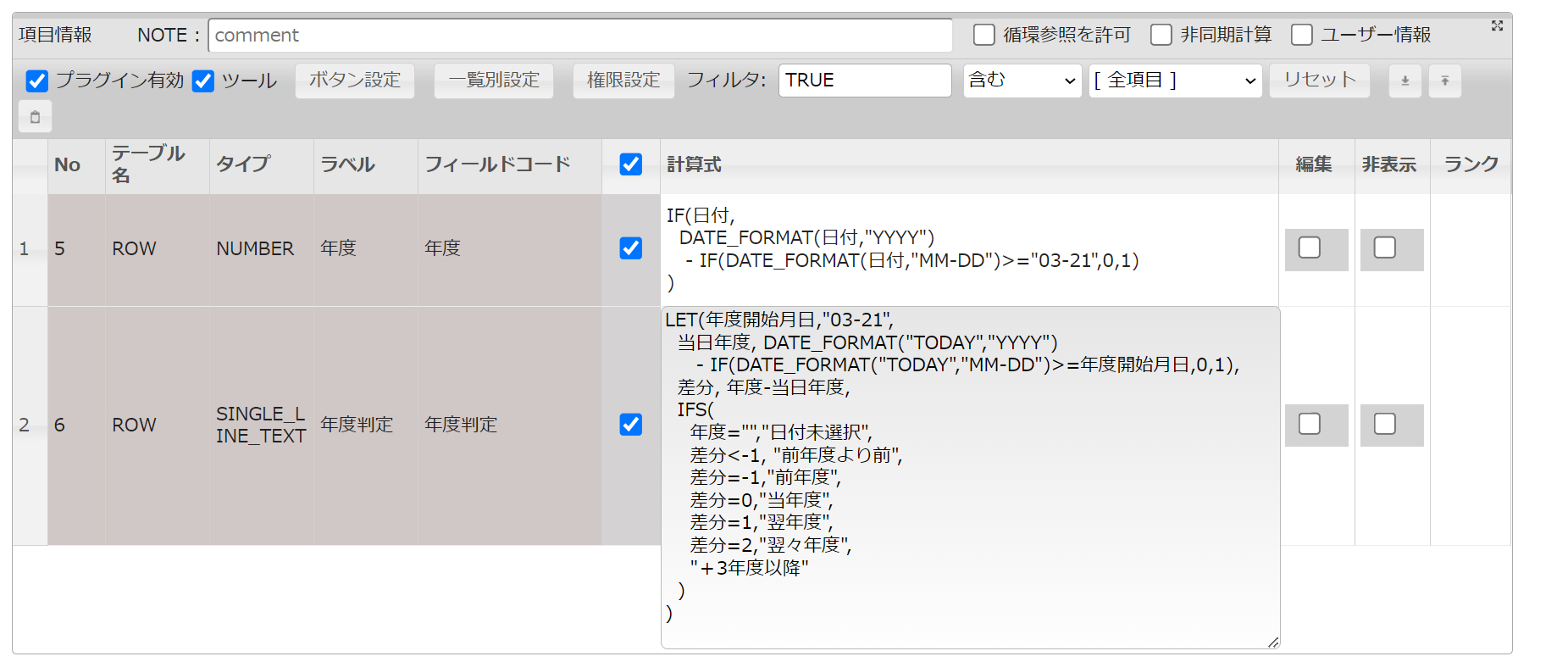Image resolution: width=1568 pixels, height=662 pixels.
Task: Enable ユーザー情報 checkbox
Action: click(x=1302, y=35)
